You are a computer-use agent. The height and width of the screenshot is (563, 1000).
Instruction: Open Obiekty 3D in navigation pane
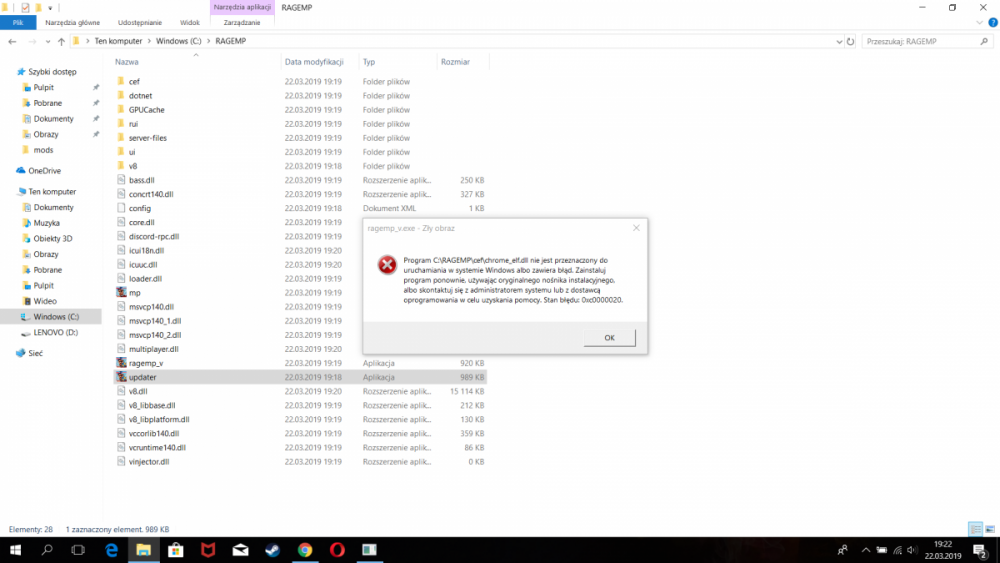pyautogui.click(x=53, y=238)
